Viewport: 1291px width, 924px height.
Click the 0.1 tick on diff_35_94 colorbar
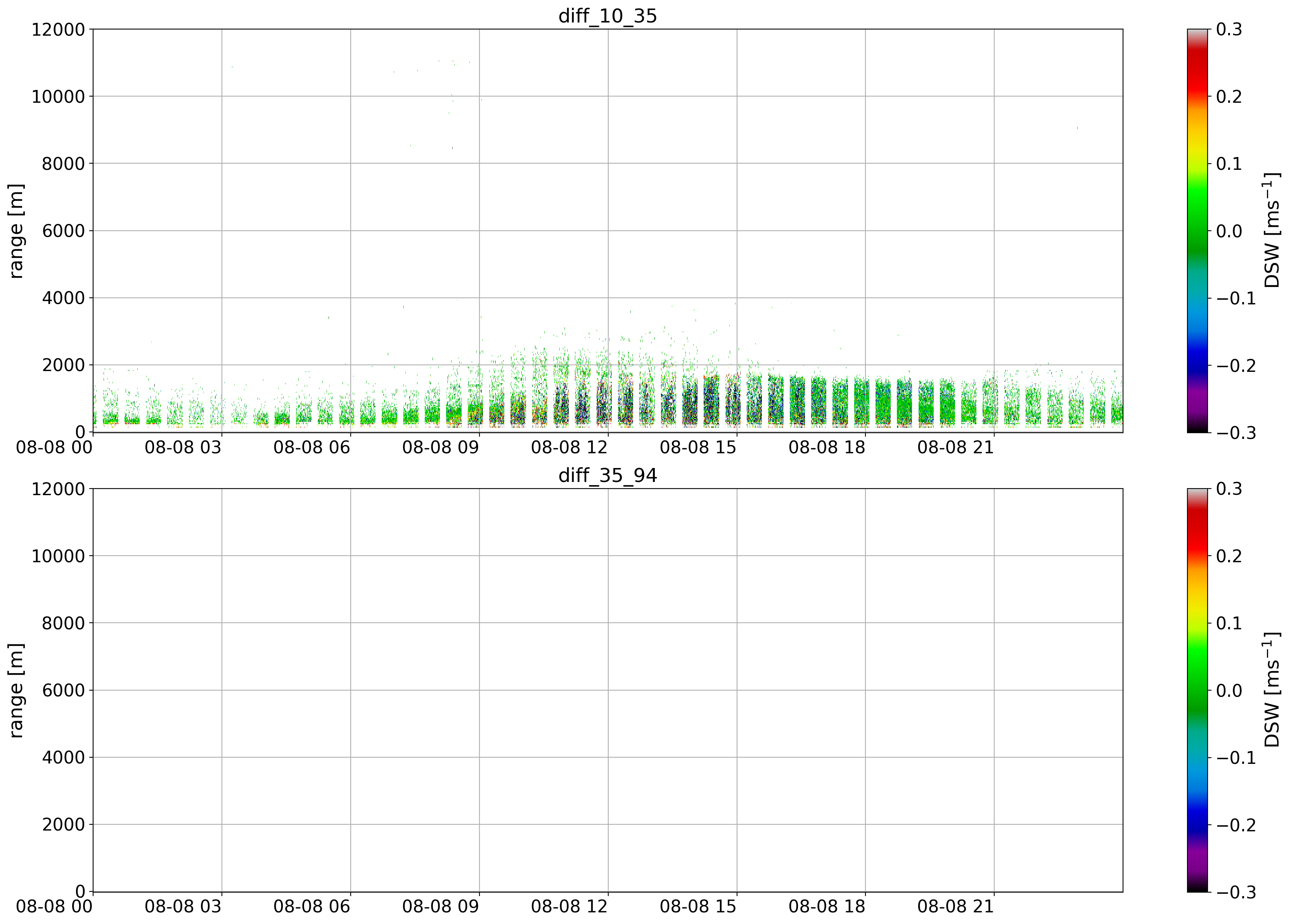(1230, 623)
